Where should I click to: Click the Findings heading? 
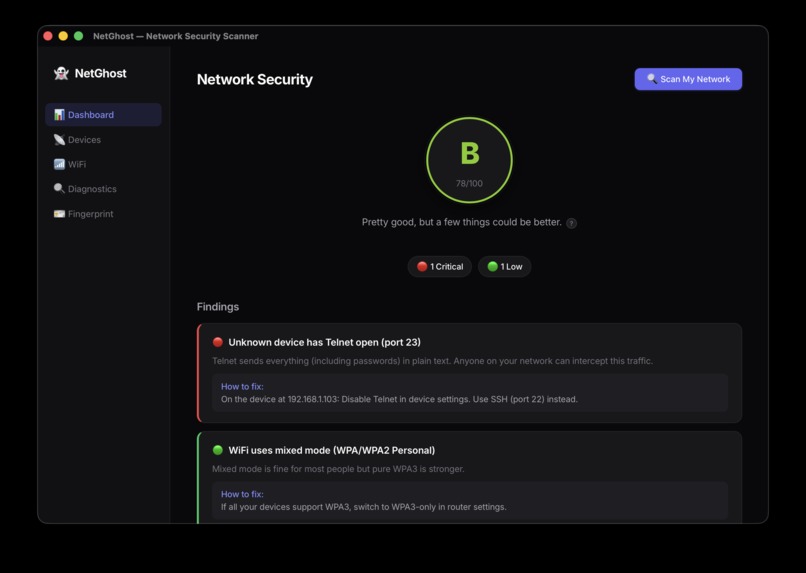pos(218,307)
